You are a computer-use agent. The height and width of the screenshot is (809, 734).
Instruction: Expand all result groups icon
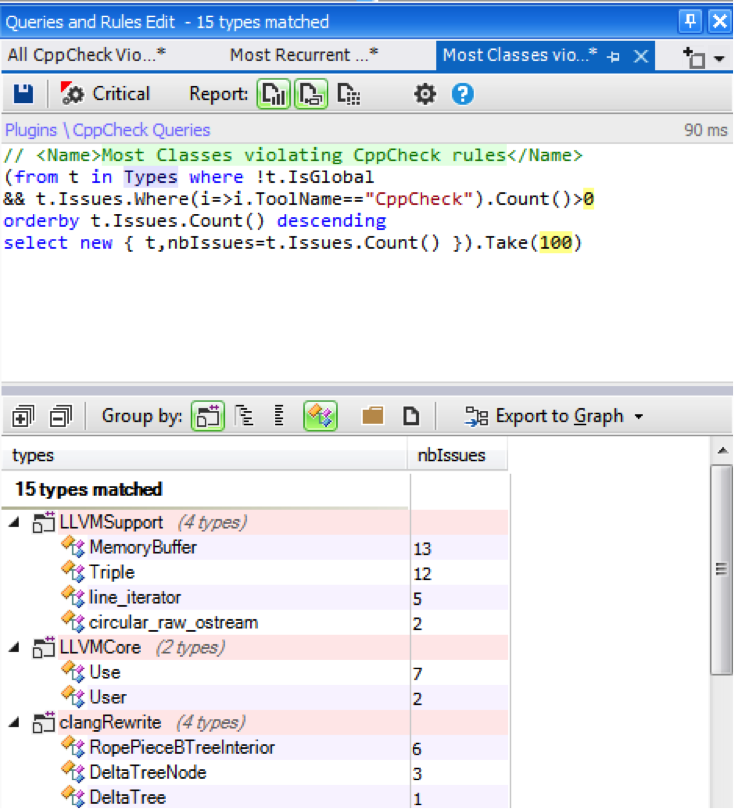(23, 416)
